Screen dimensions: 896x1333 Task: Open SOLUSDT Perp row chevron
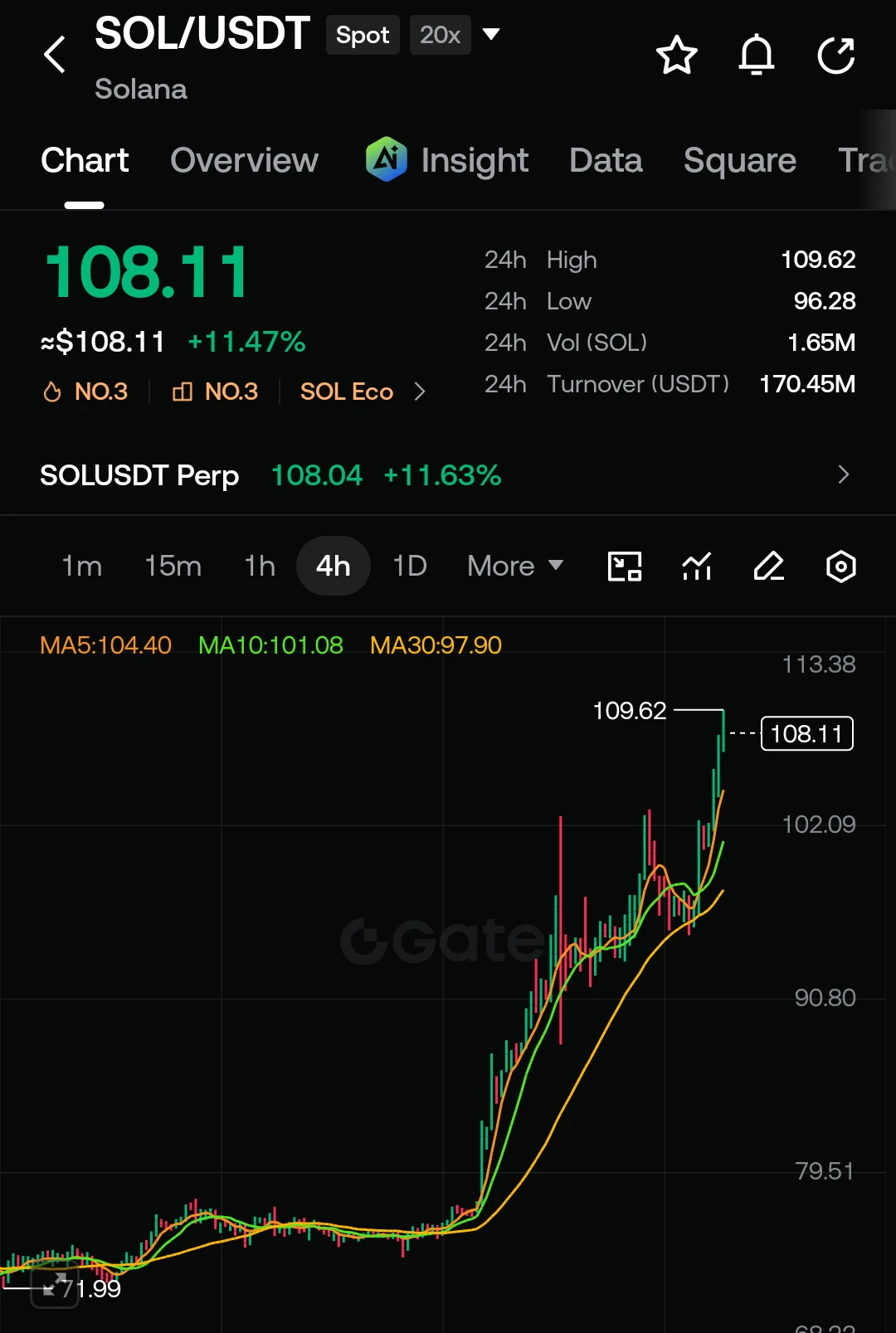[x=844, y=474]
